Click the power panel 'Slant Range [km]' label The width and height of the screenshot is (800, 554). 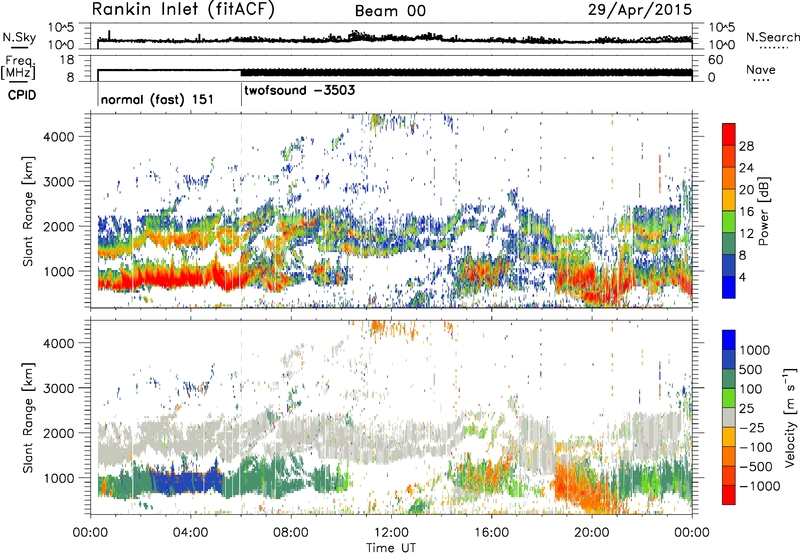(x=28, y=212)
